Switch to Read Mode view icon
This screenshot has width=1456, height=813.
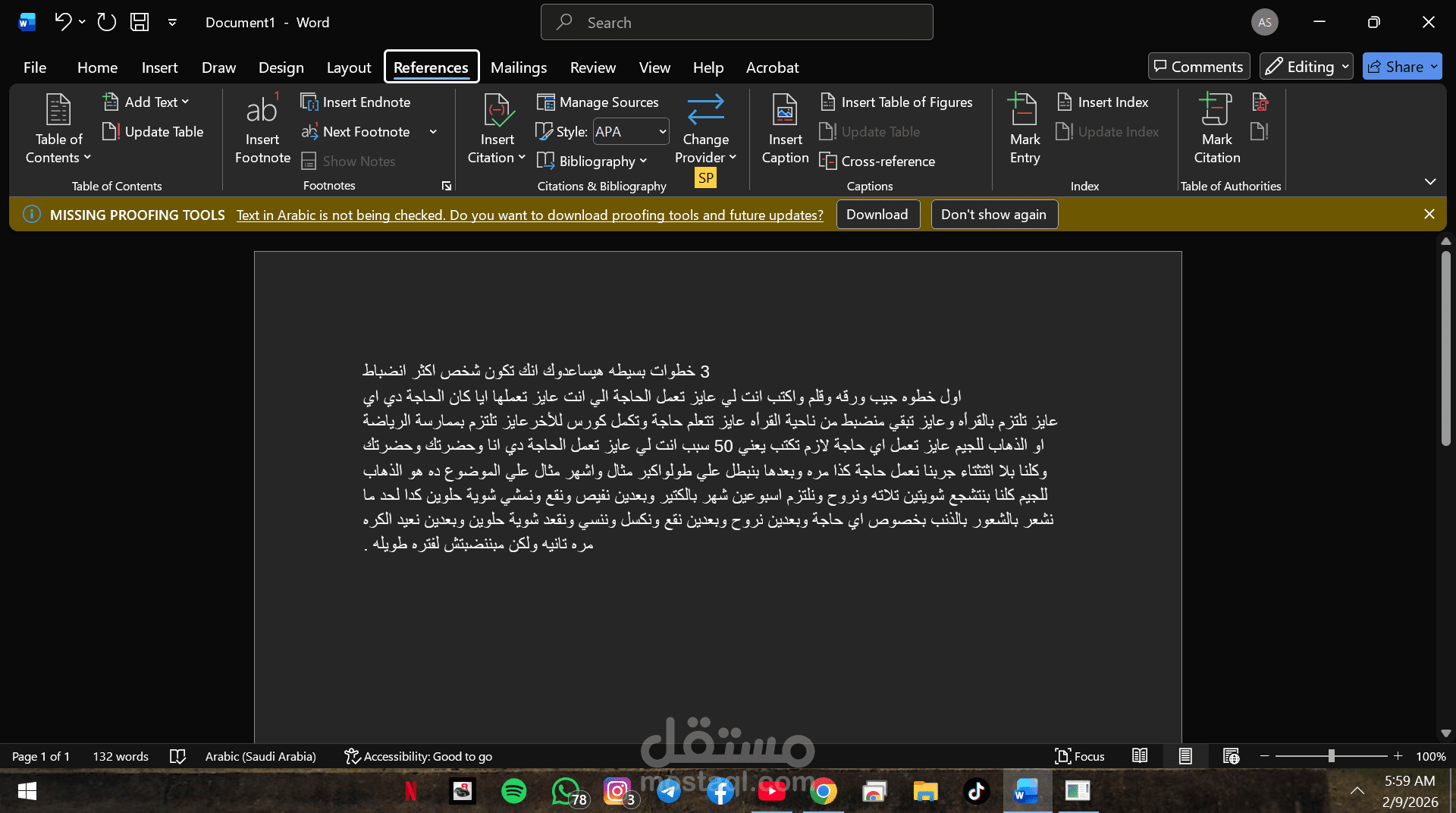[1140, 756]
